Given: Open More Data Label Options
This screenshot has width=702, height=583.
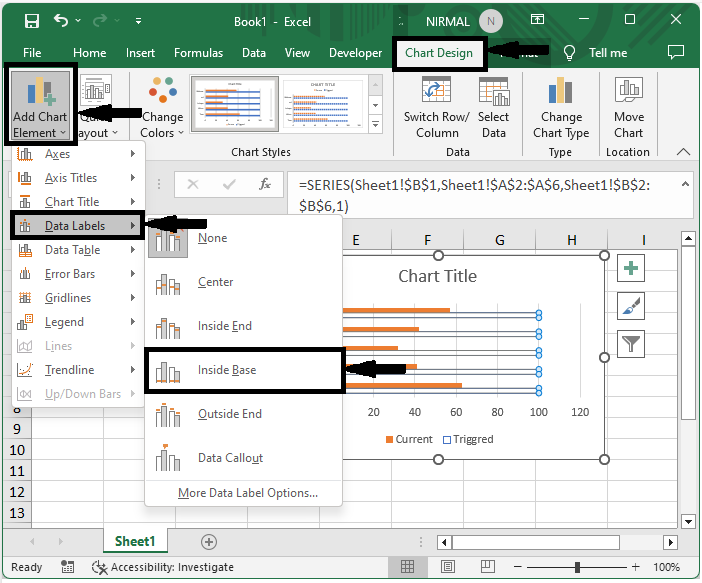Looking at the screenshot, I should point(248,493).
